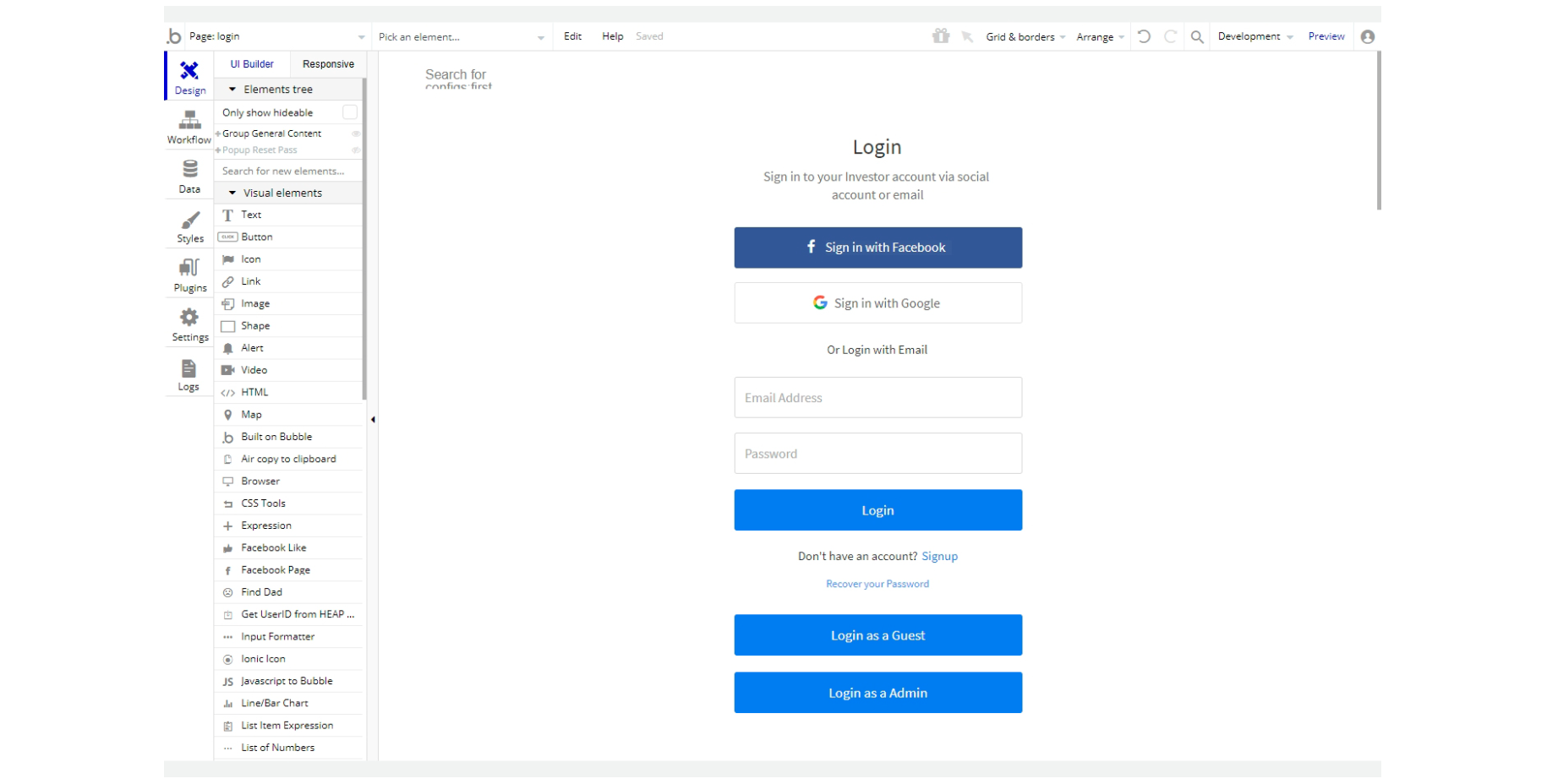Select the Link visual element

(x=289, y=281)
